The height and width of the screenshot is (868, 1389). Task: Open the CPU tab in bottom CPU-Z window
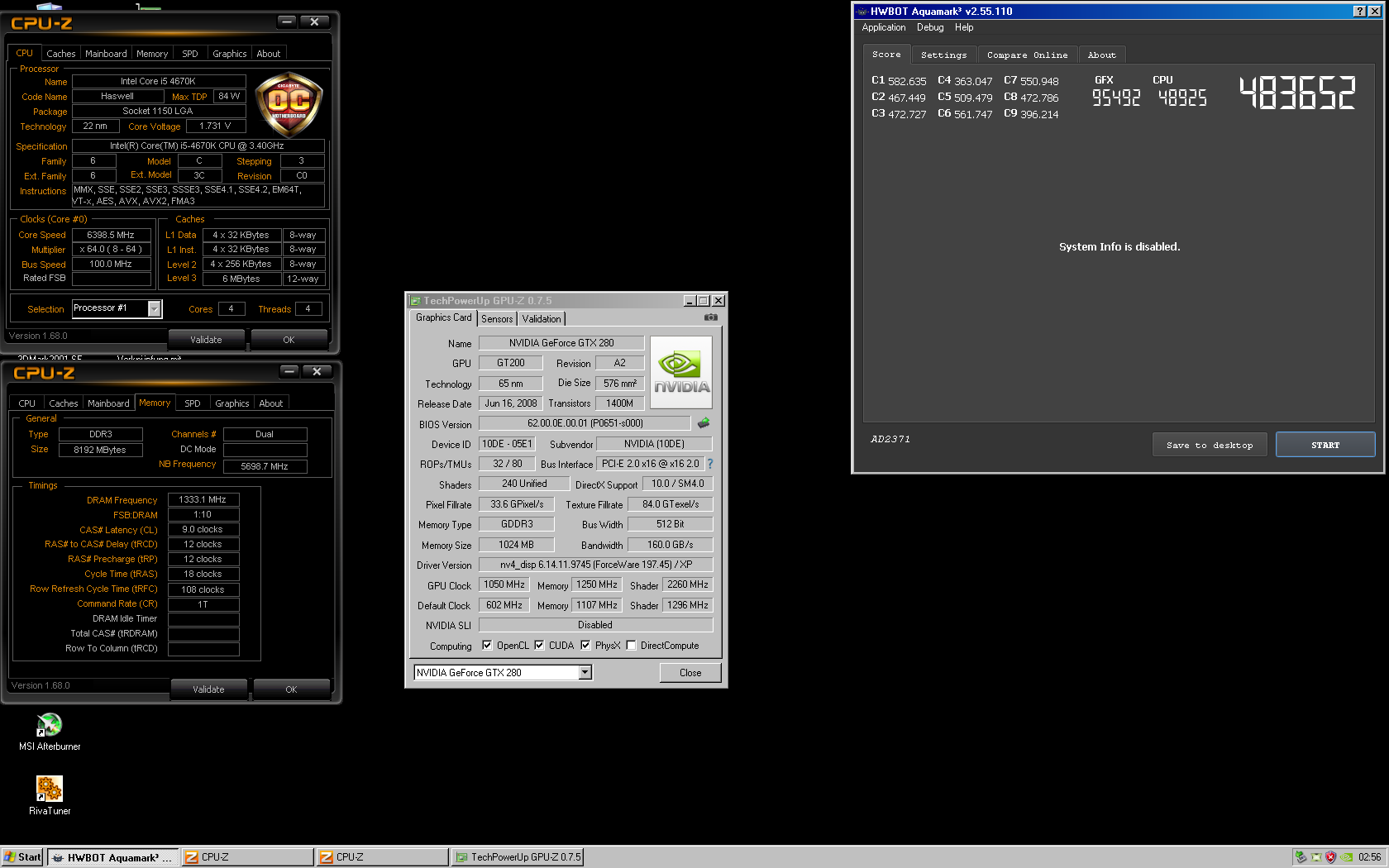pos(27,403)
